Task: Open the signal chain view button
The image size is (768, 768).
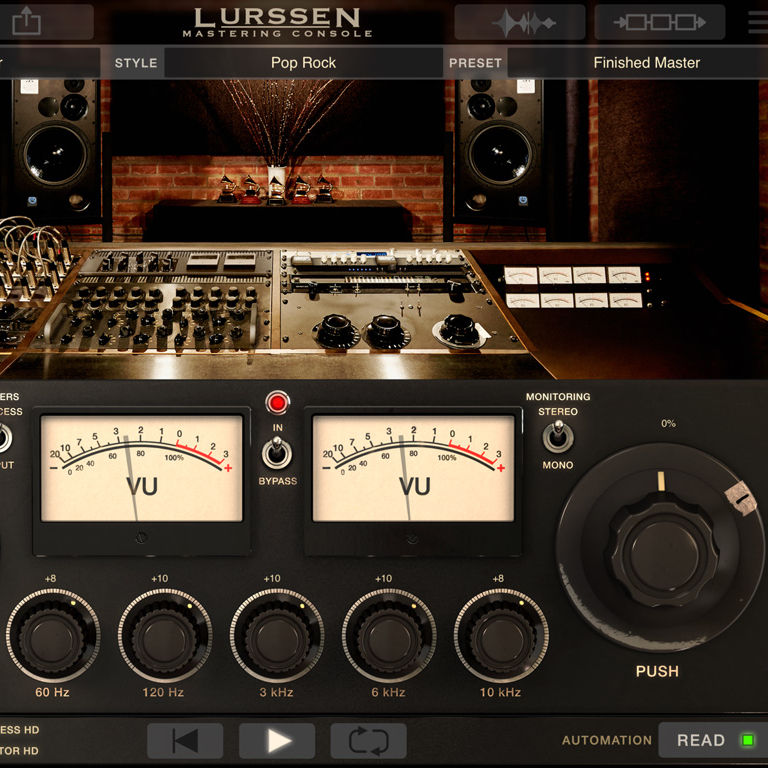Action: (659, 23)
